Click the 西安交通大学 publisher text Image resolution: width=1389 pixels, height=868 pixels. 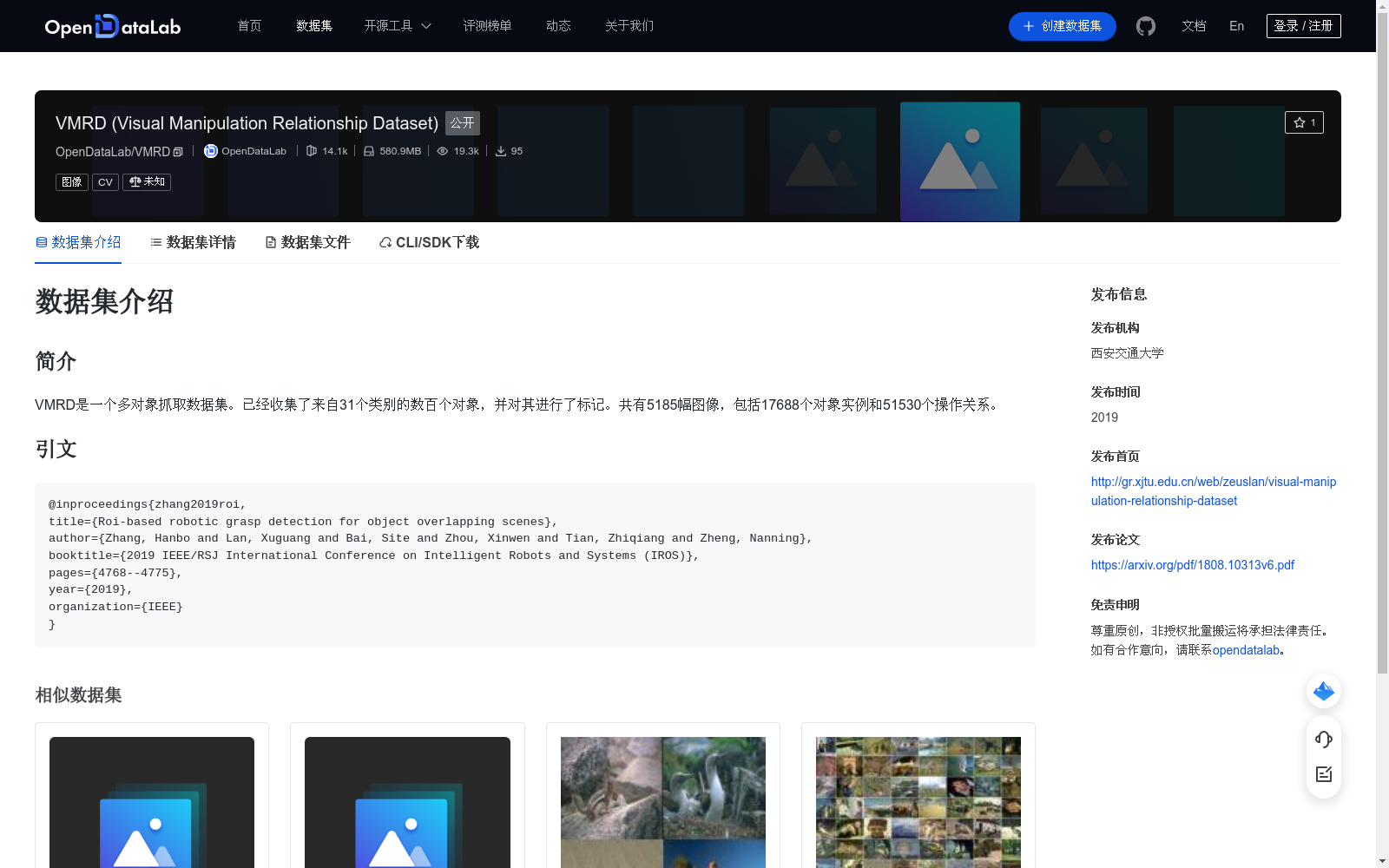1127,353
